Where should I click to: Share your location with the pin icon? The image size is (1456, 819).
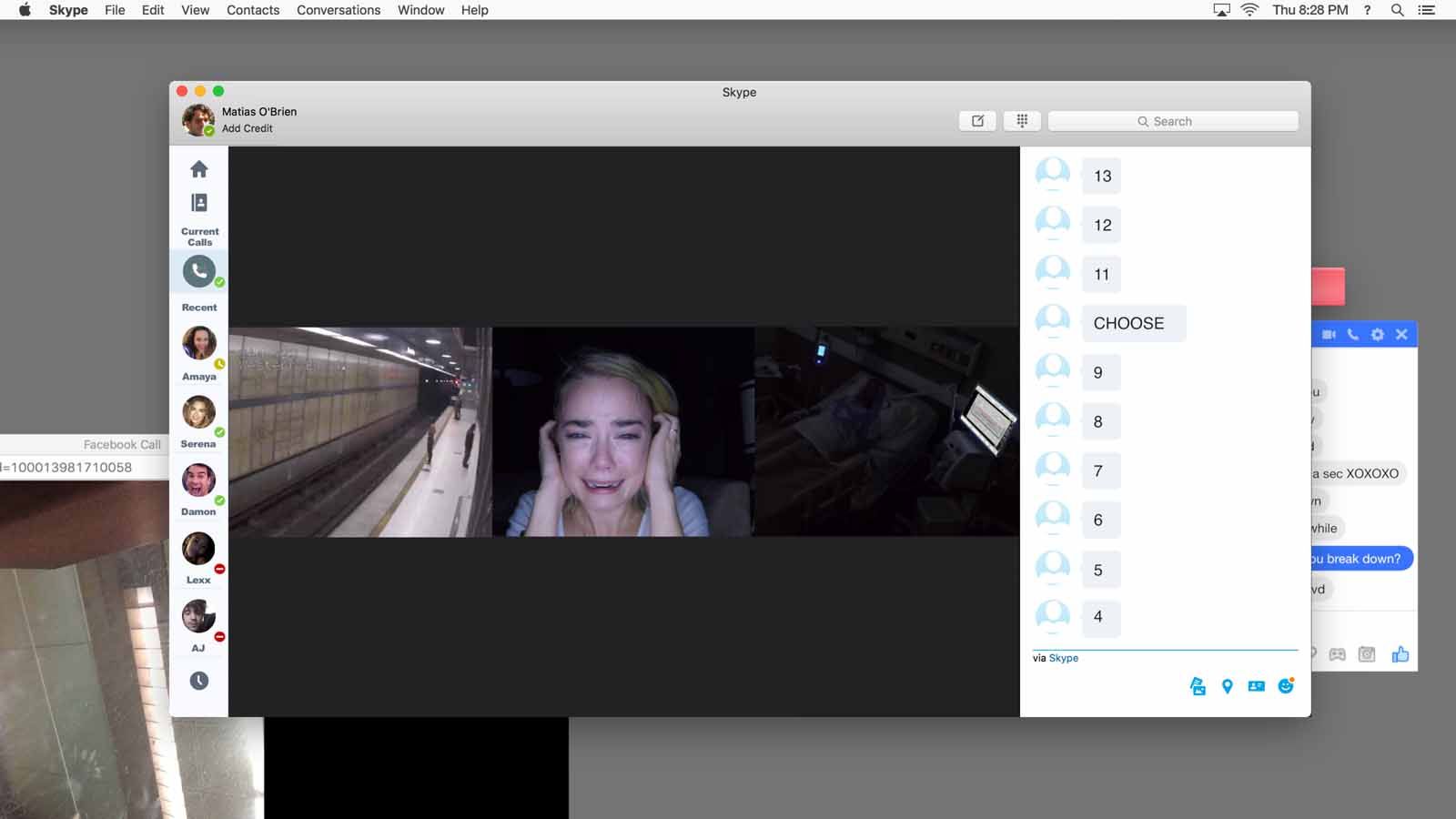pyautogui.click(x=1227, y=686)
